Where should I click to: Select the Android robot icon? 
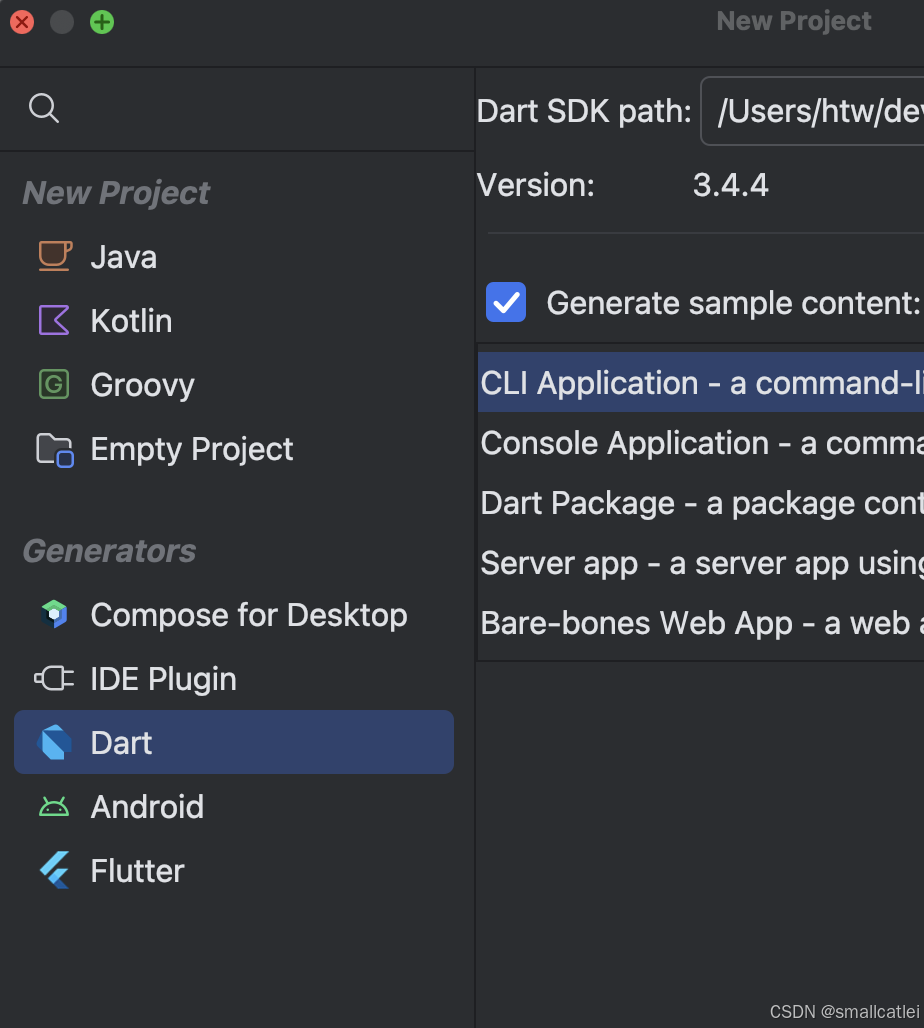coord(54,806)
